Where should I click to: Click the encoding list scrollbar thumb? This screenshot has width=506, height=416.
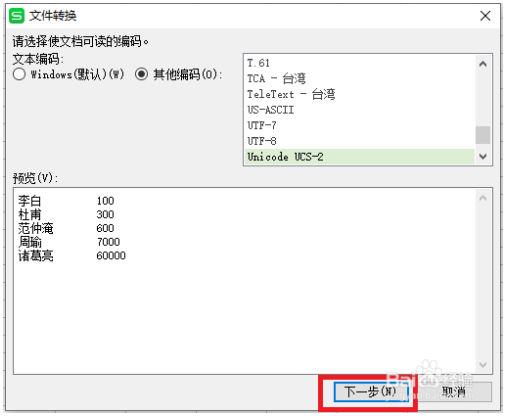483,135
